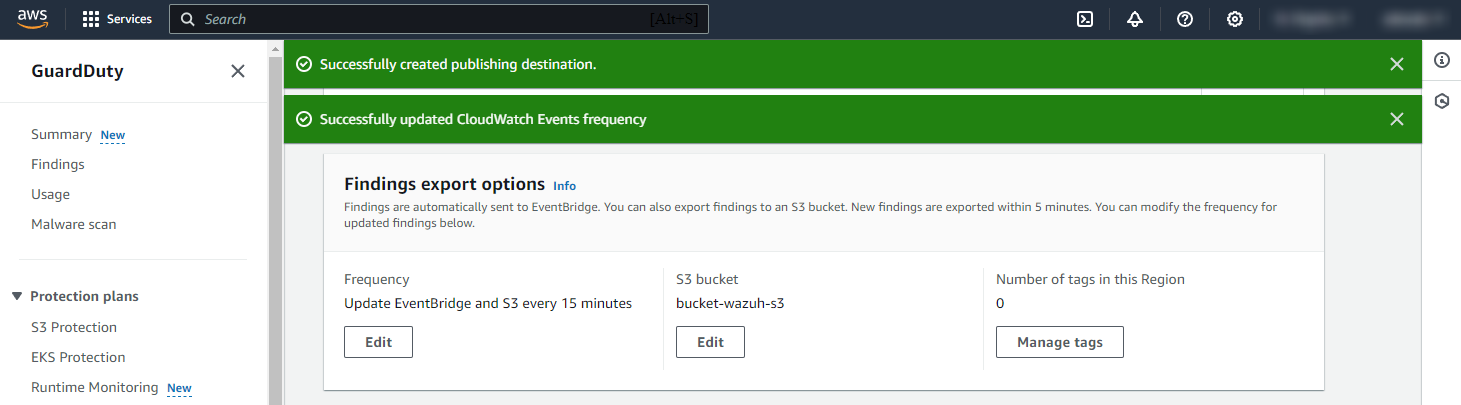Open the info panel icon on right edge
This screenshot has width=1461, height=405.
[x=1442, y=60]
